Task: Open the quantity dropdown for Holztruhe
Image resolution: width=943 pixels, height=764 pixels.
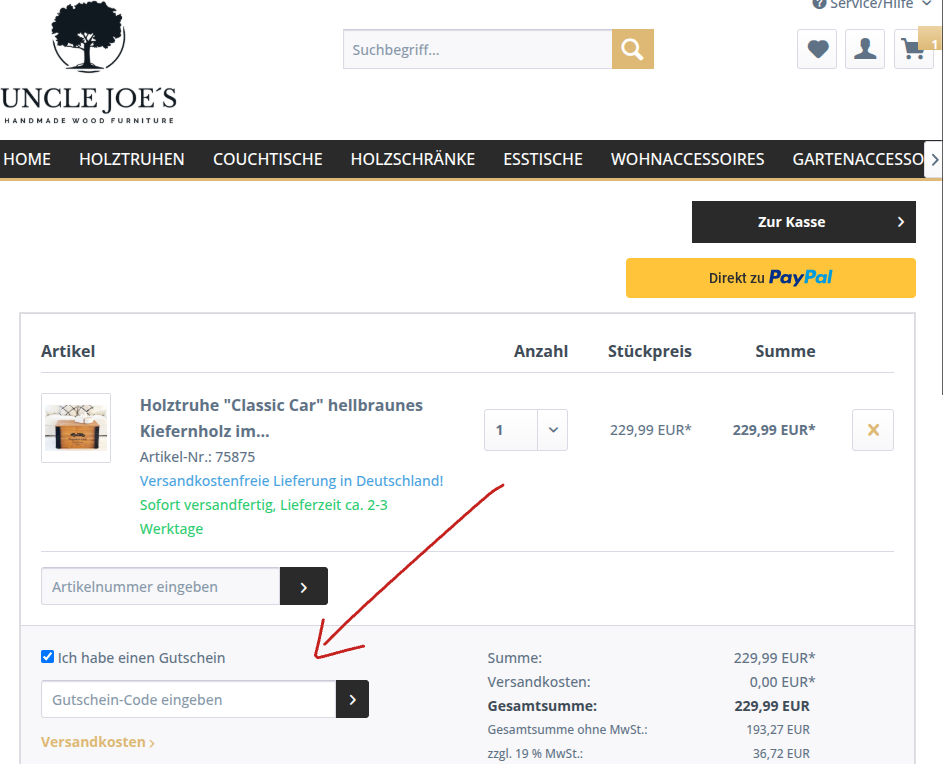Action: pyautogui.click(x=553, y=430)
